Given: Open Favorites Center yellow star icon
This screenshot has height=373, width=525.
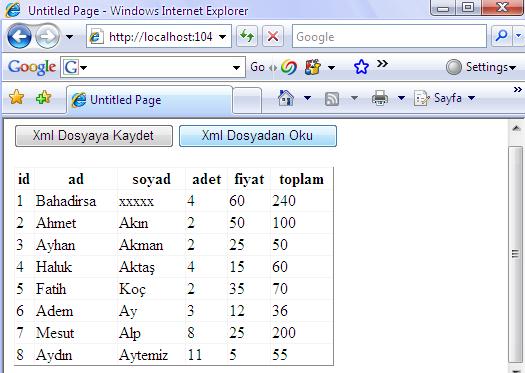Looking at the screenshot, I should [x=16, y=97].
